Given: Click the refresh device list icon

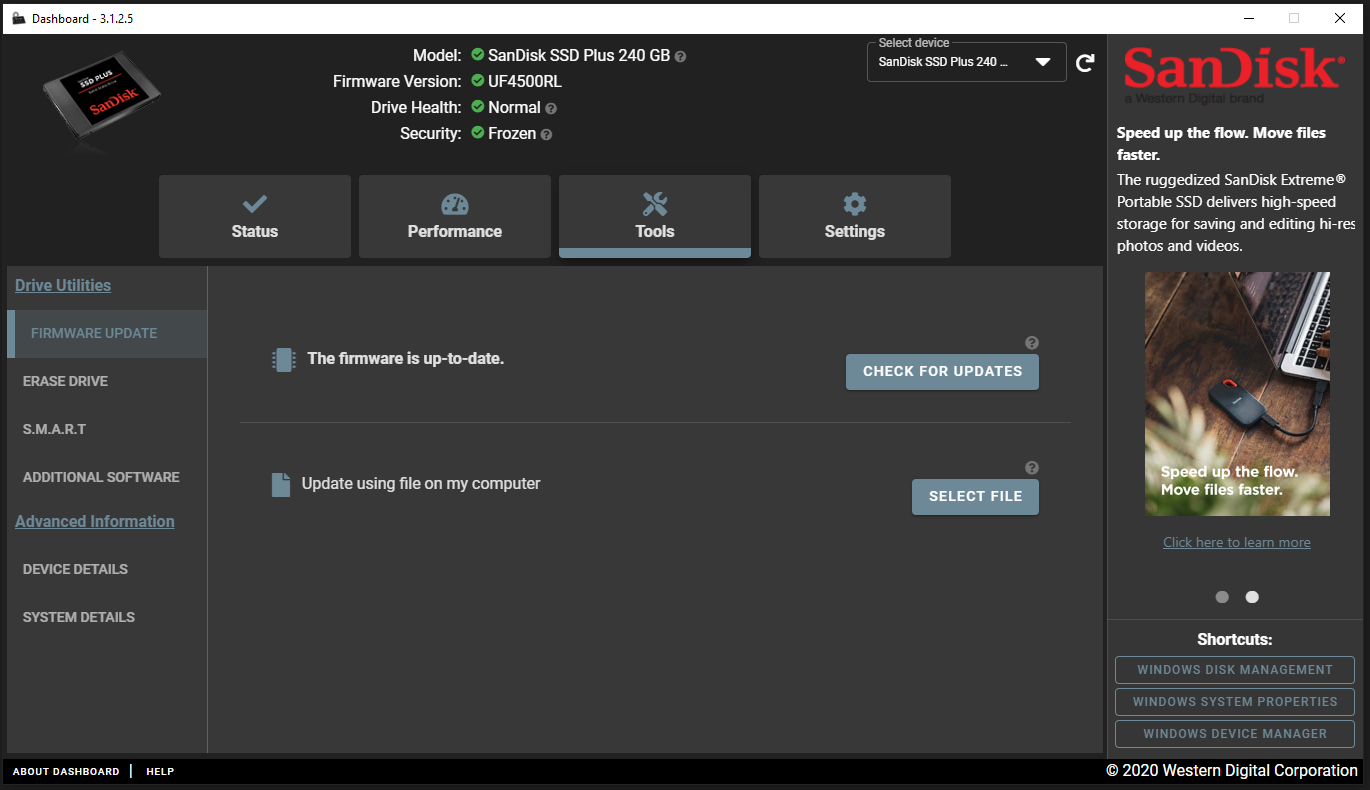Looking at the screenshot, I should click(x=1085, y=64).
